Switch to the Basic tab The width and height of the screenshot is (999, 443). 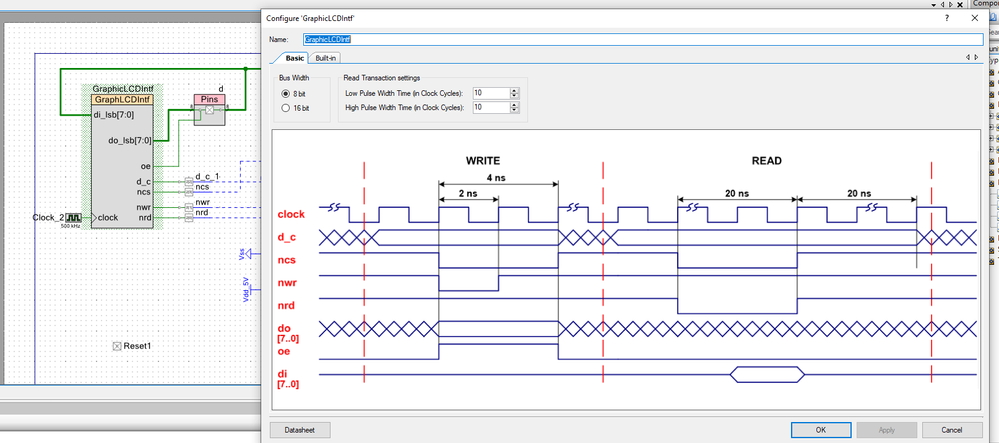pyautogui.click(x=294, y=57)
